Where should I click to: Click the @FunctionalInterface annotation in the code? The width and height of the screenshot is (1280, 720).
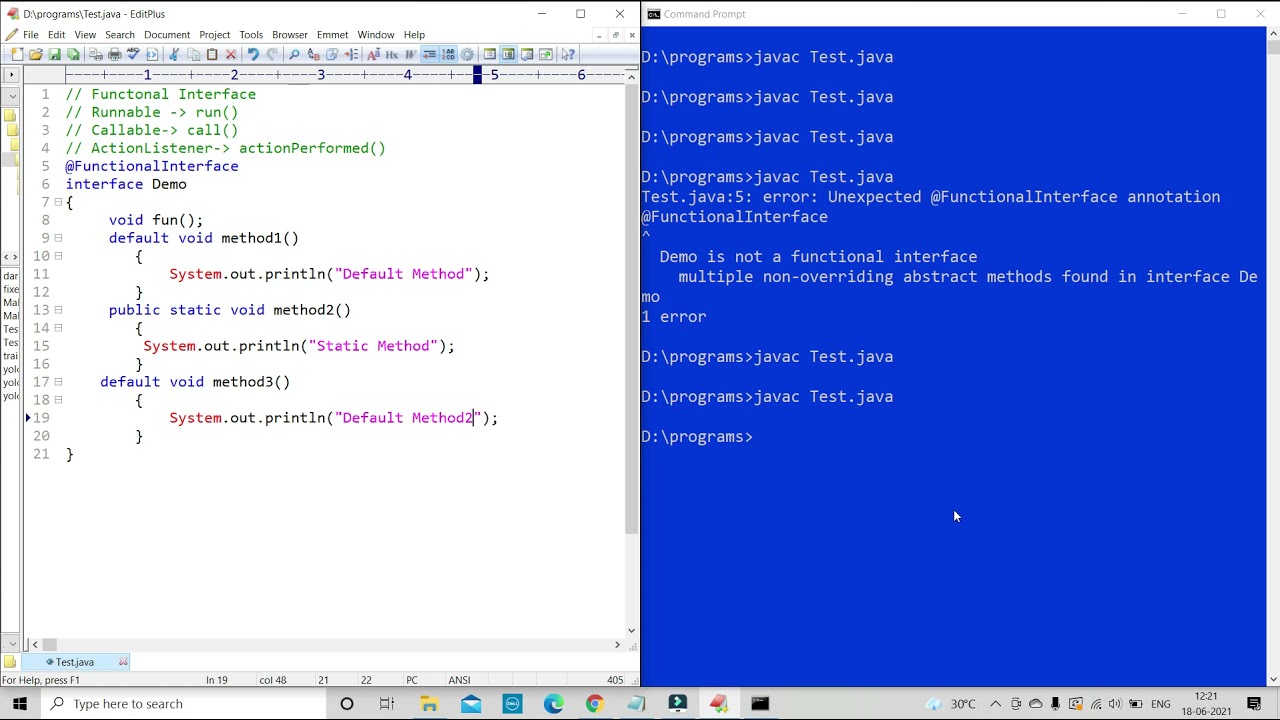152,166
